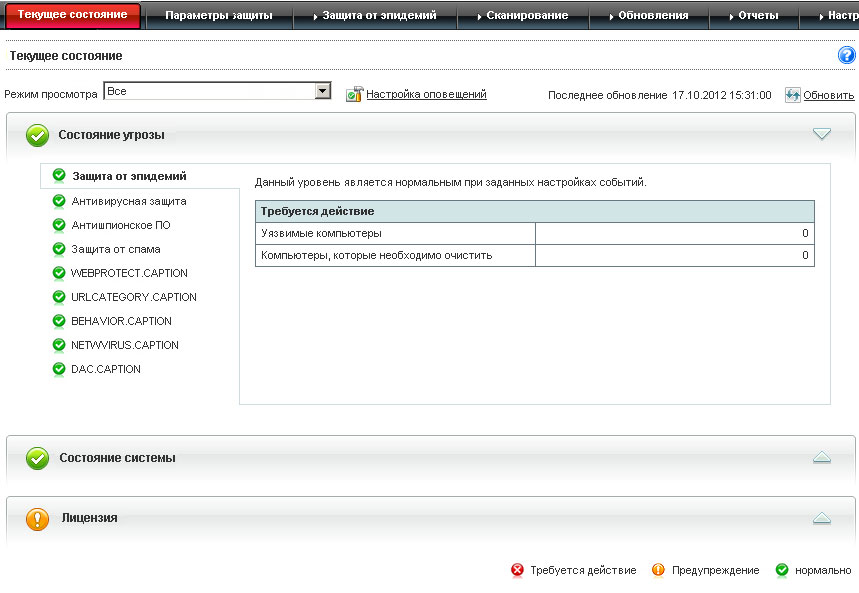Image resolution: width=859 pixels, height=593 pixels.
Task: Expand the Лицензия section arrow
Action: 822,518
